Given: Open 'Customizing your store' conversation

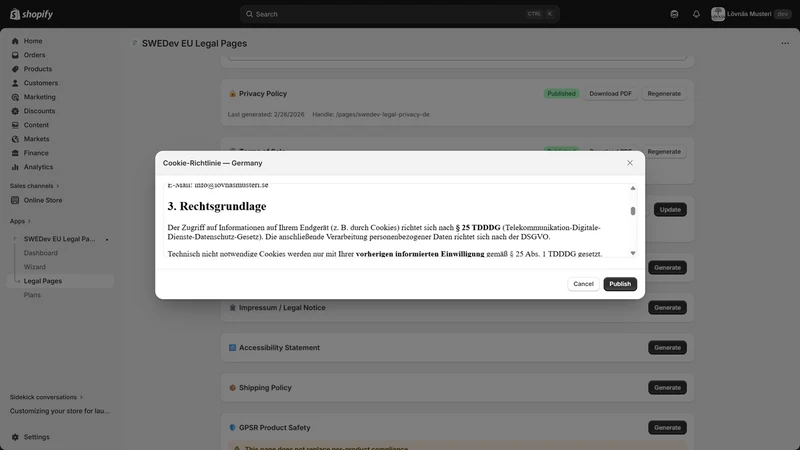Looking at the screenshot, I should click(59, 411).
